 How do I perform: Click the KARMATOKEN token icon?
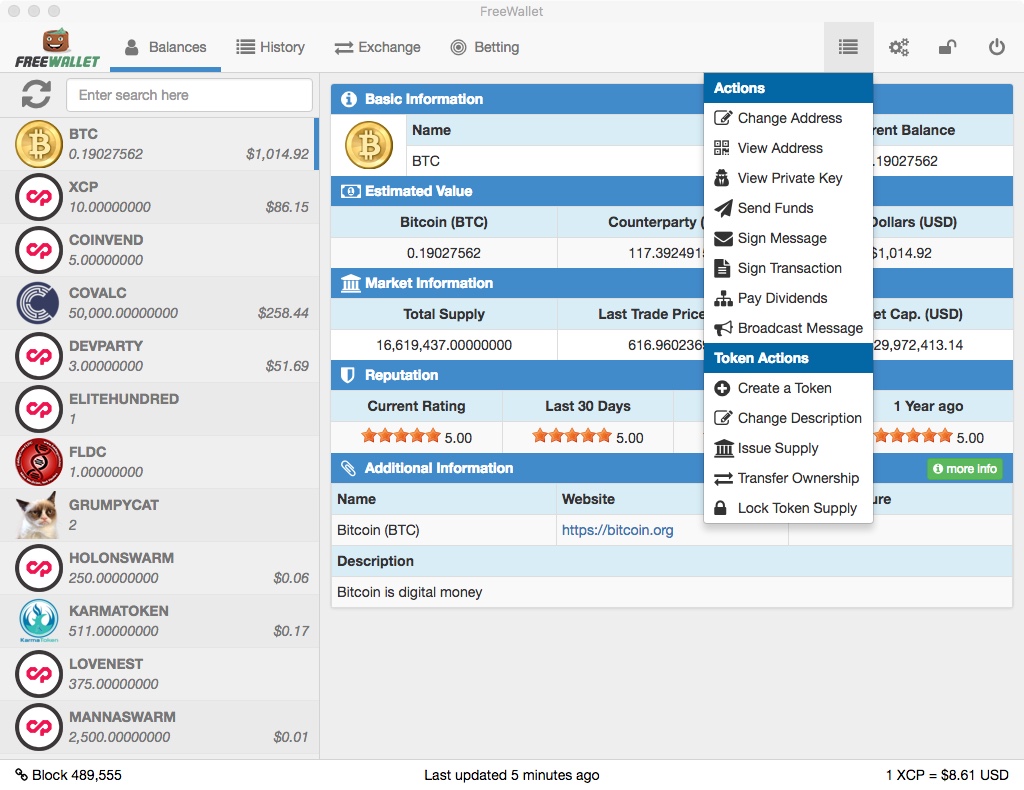[38, 620]
